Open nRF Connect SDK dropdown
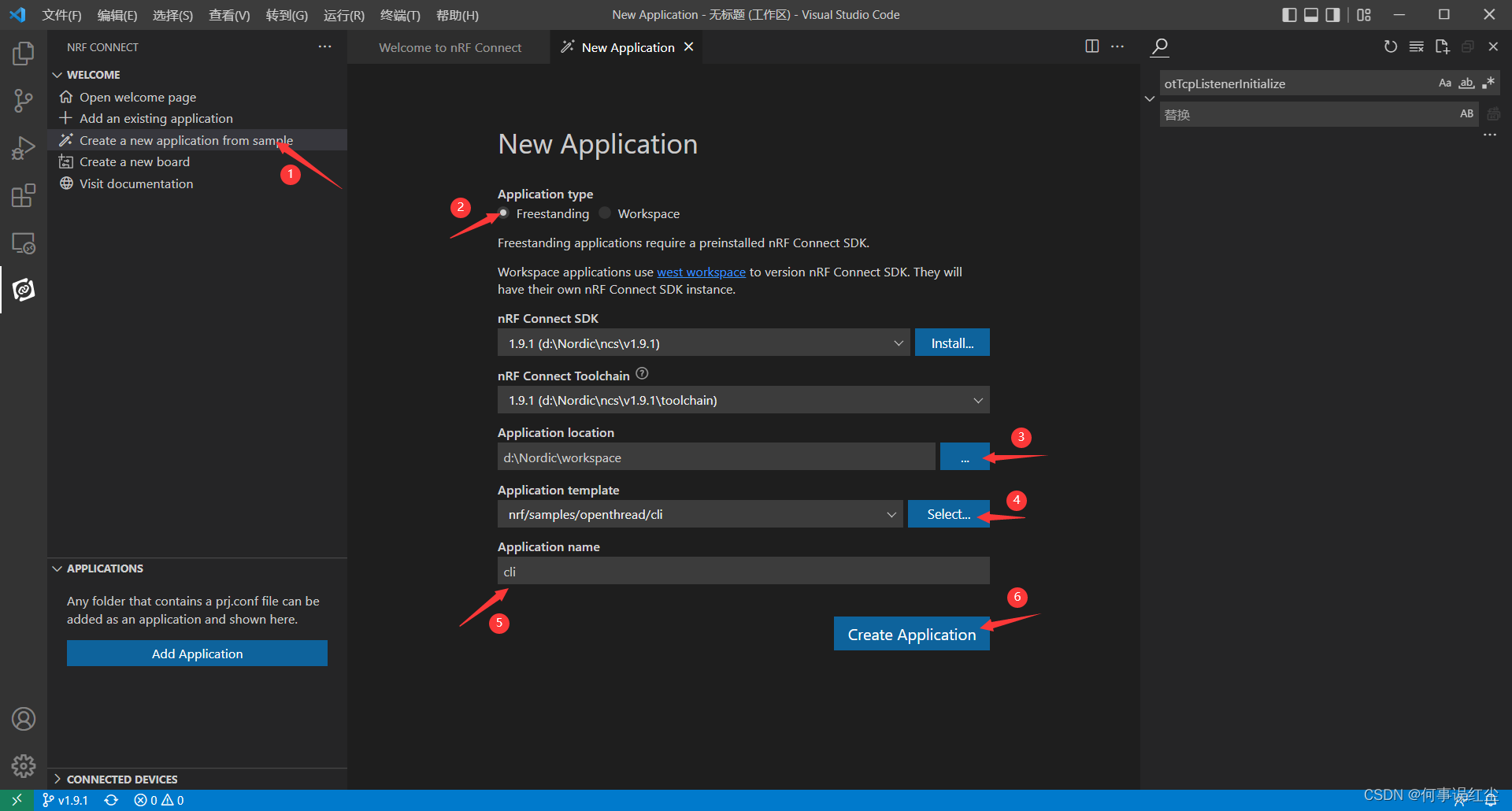 (x=704, y=343)
